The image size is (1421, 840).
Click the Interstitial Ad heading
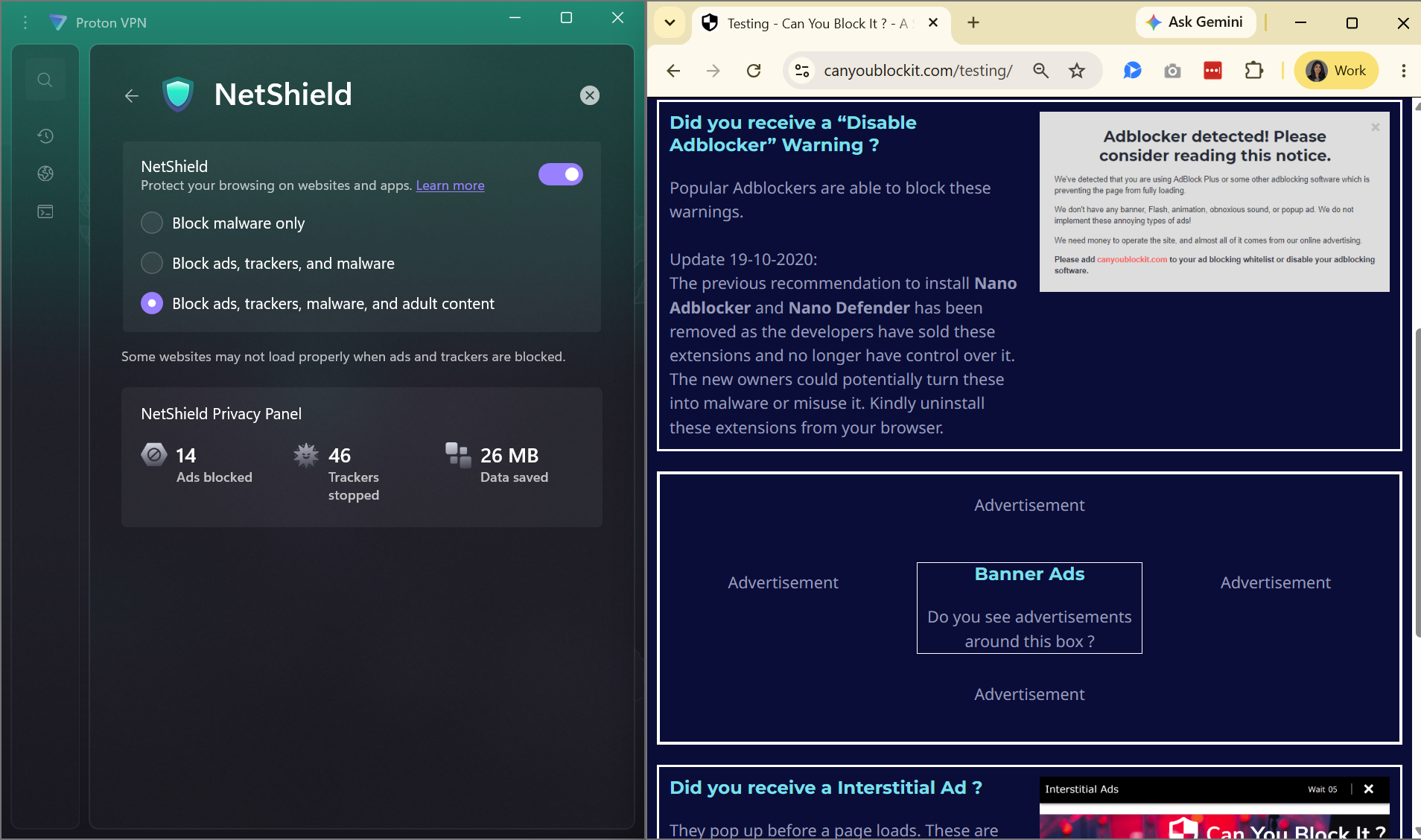tap(825, 788)
